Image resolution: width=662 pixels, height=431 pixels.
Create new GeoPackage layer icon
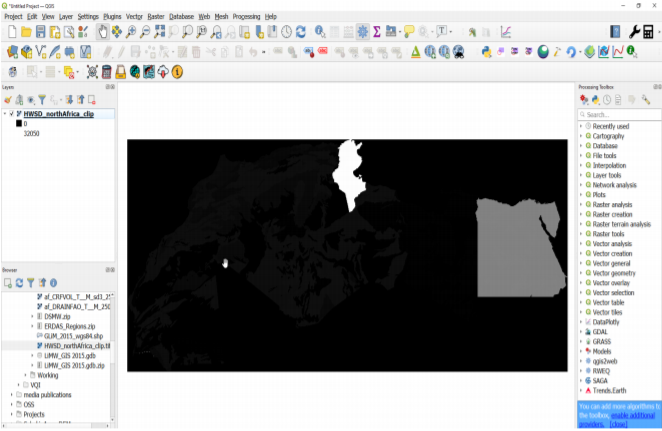[x=27, y=52]
